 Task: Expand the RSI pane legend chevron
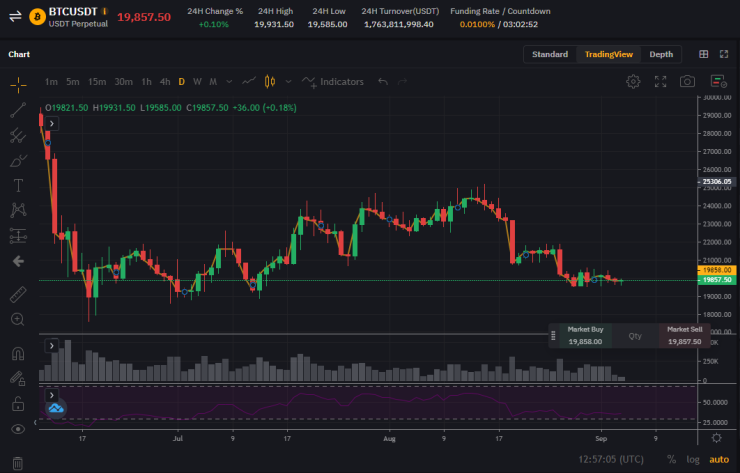pos(51,395)
